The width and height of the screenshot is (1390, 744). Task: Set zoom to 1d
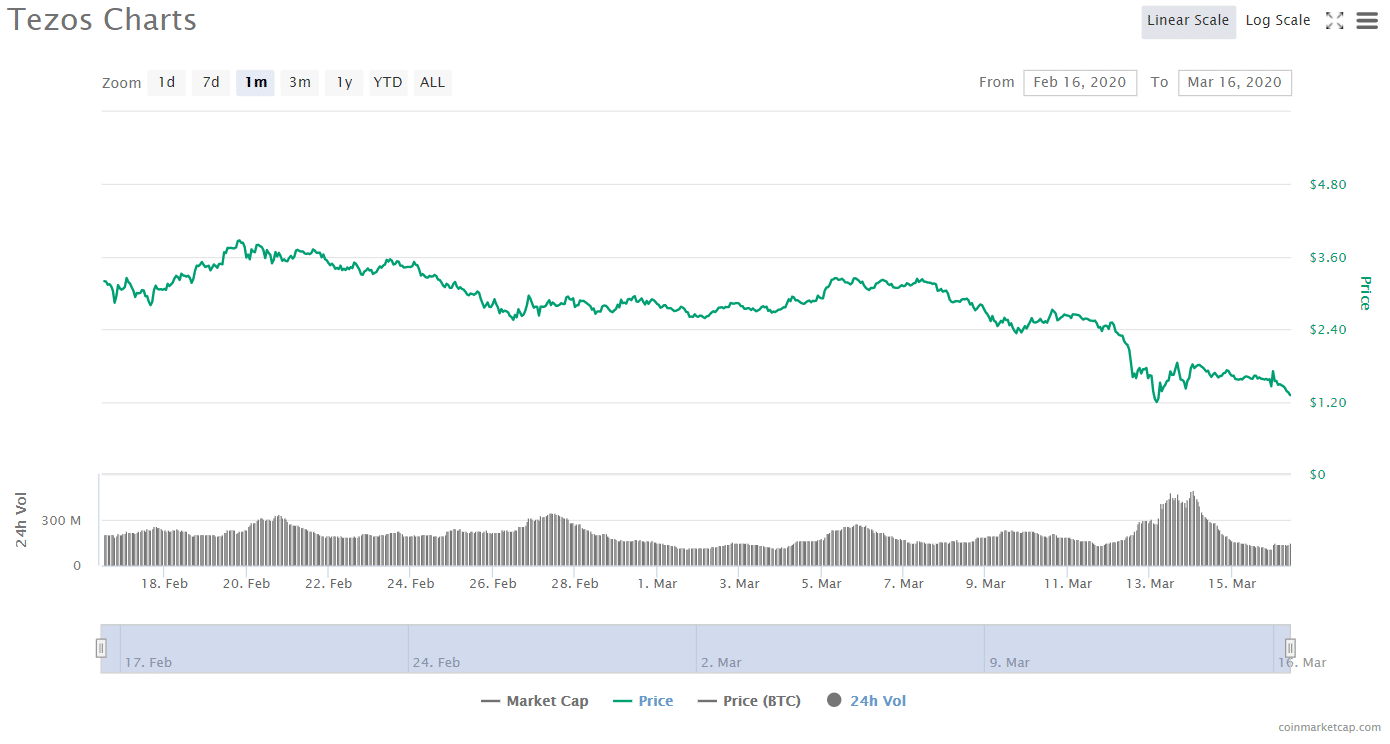167,83
